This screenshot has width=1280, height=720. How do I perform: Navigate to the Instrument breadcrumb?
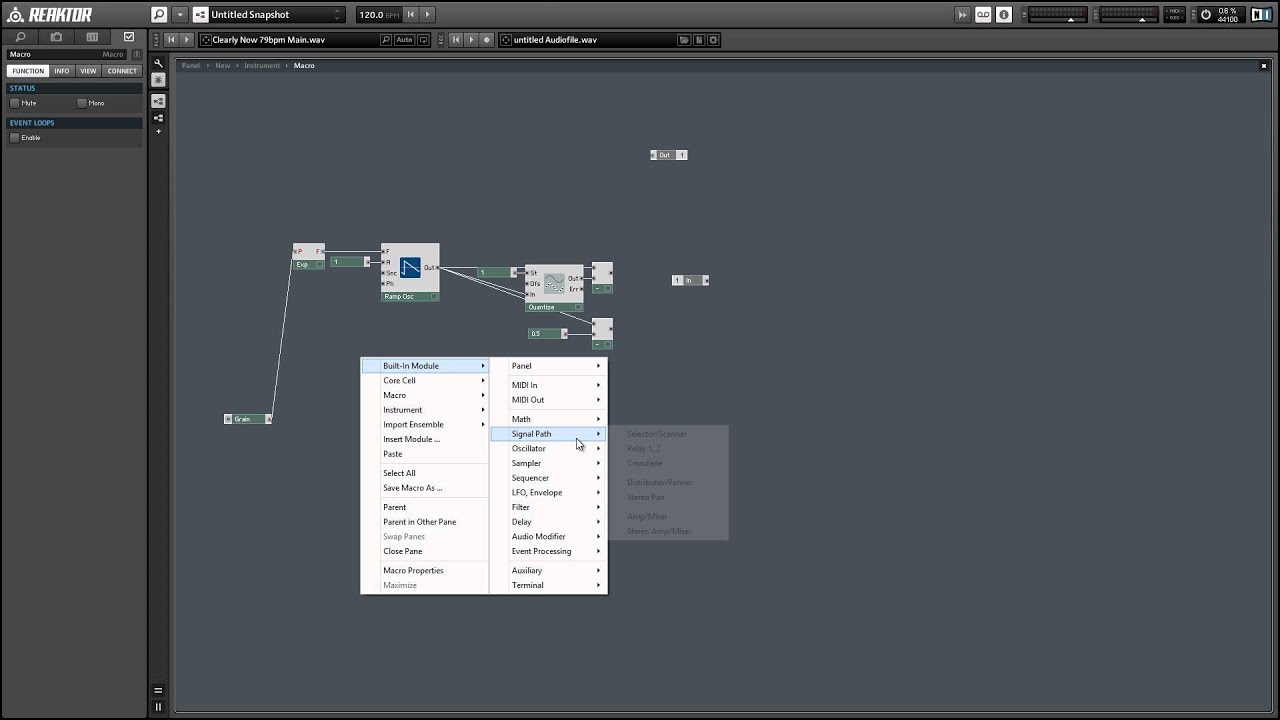tap(262, 65)
